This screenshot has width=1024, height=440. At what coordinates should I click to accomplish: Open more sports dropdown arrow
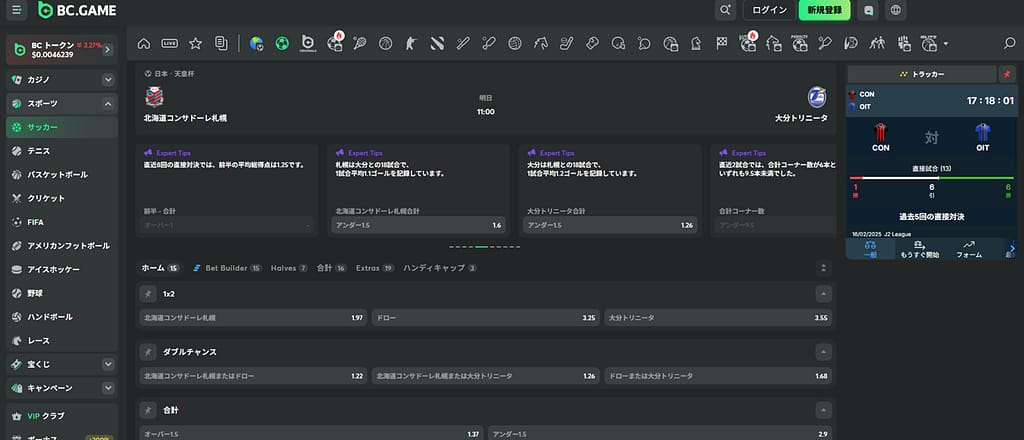[x=946, y=44]
